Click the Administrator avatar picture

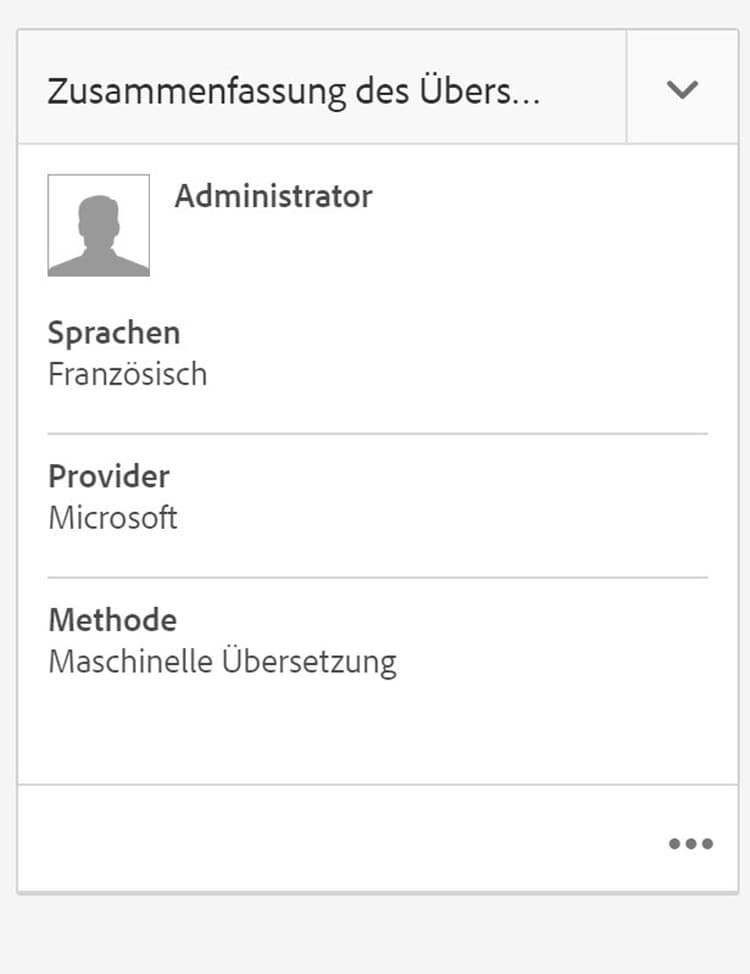click(99, 225)
